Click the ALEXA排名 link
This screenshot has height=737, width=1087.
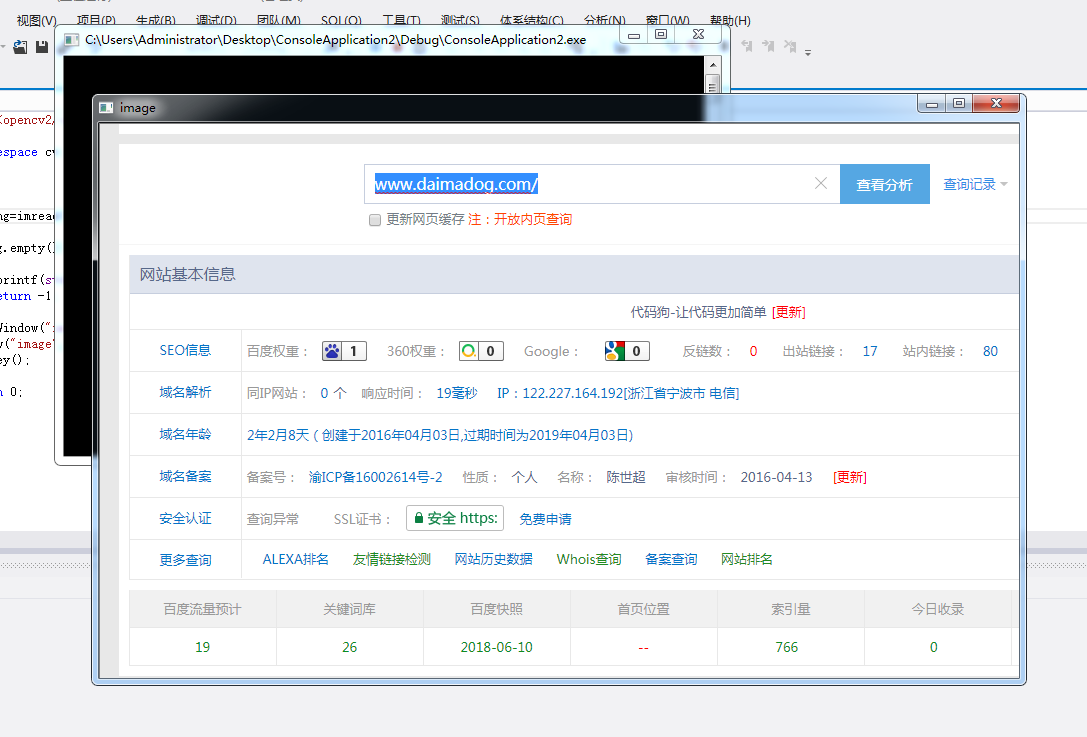295,559
